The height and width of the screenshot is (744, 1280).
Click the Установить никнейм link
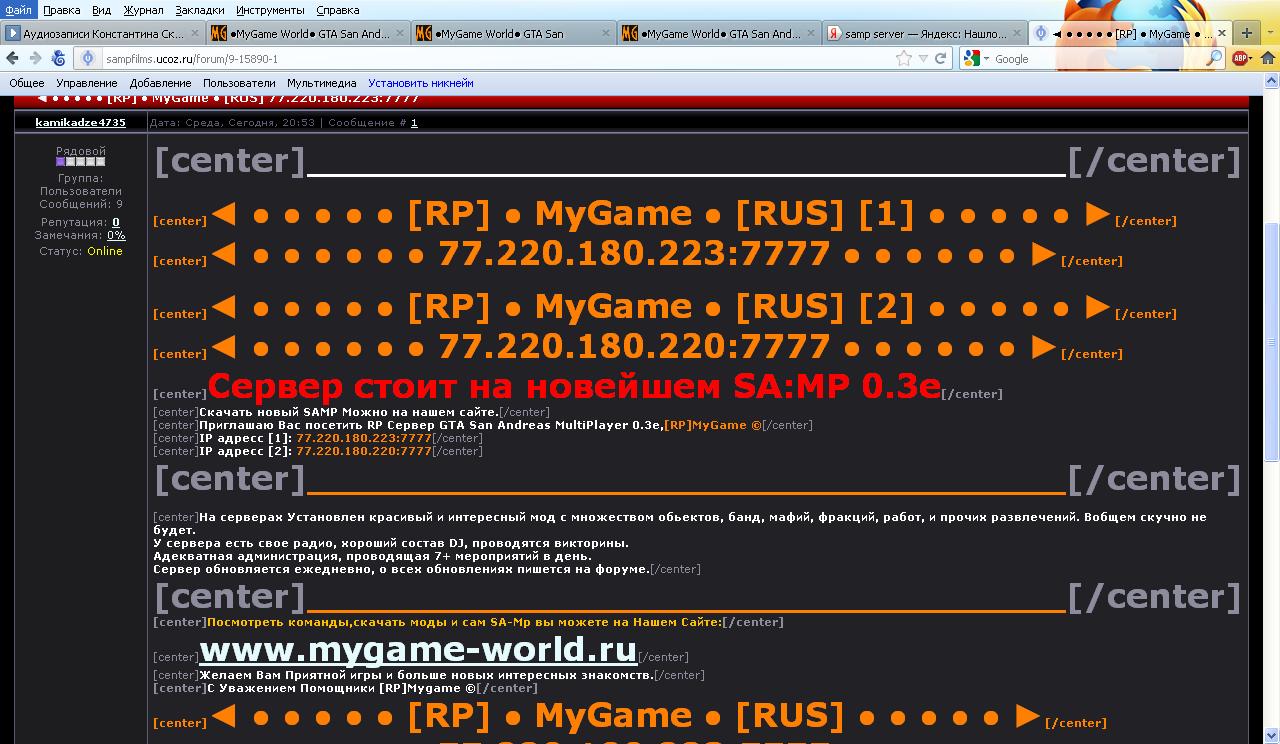click(421, 83)
